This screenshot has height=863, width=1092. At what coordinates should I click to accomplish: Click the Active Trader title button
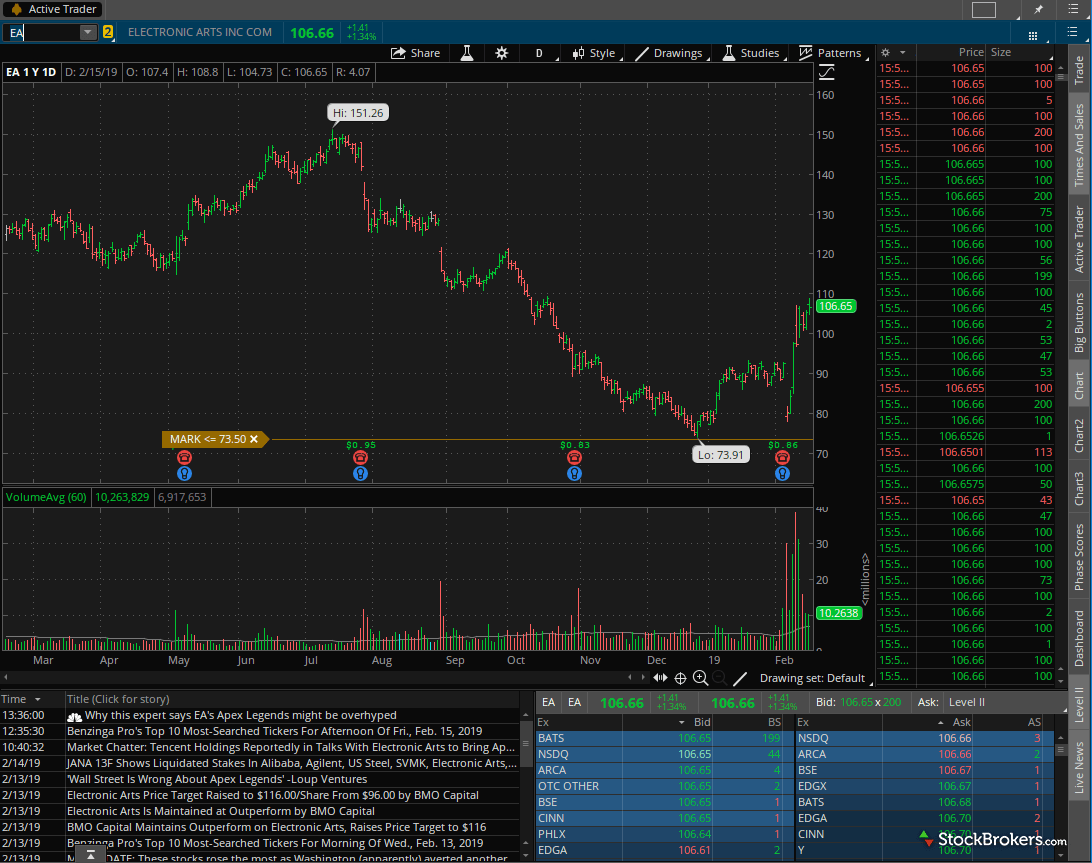[x=54, y=9]
